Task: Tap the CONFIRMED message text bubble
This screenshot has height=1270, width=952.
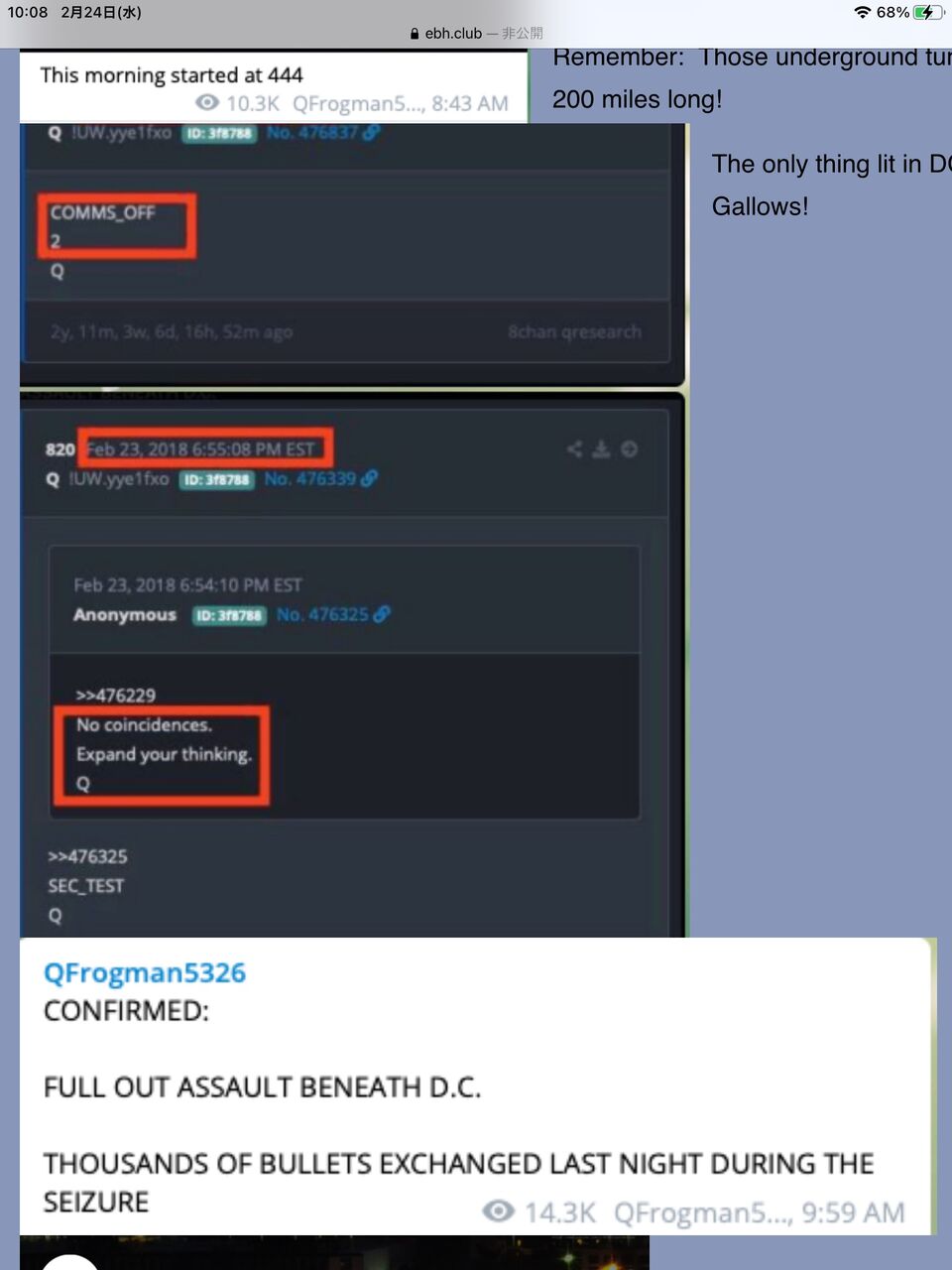Action: [476, 1086]
